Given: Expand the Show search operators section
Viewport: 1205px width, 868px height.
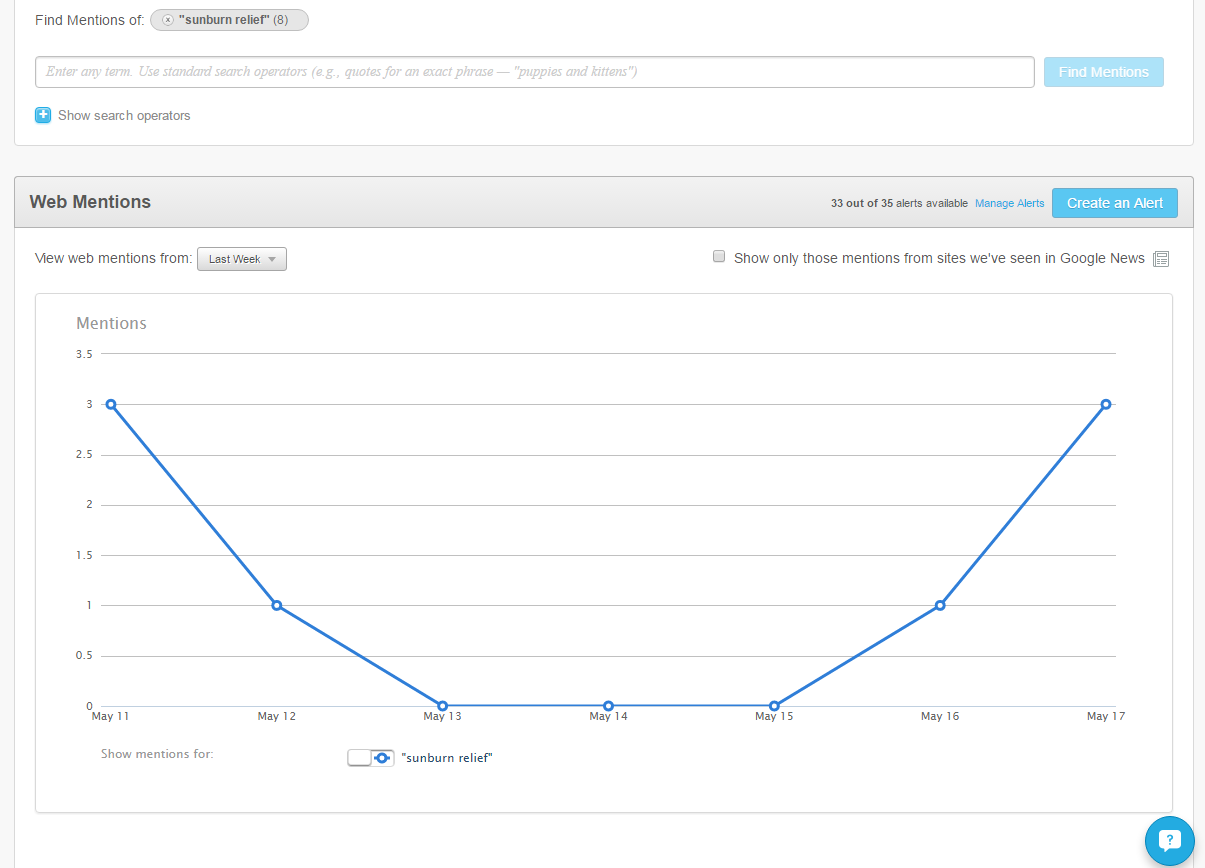Looking at the screenshot, I should (x=122, y=115).
